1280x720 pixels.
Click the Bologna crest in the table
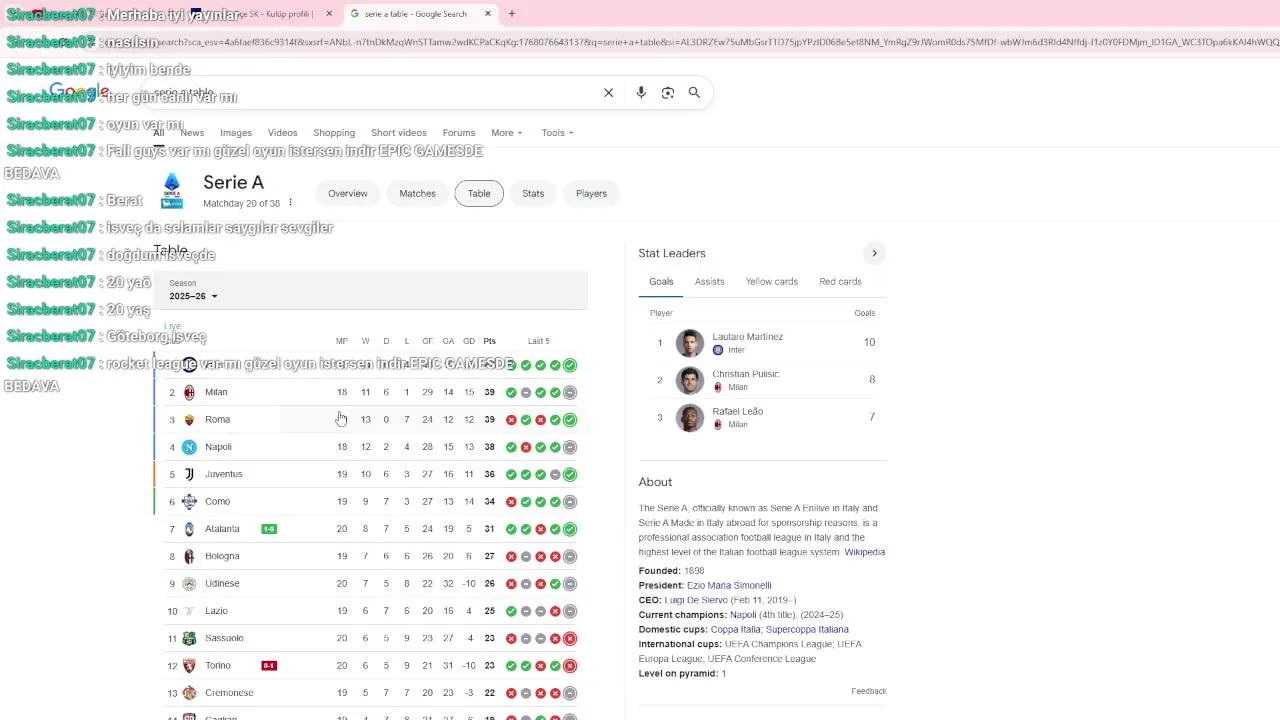pyautogui.click(x=189, y=556)
